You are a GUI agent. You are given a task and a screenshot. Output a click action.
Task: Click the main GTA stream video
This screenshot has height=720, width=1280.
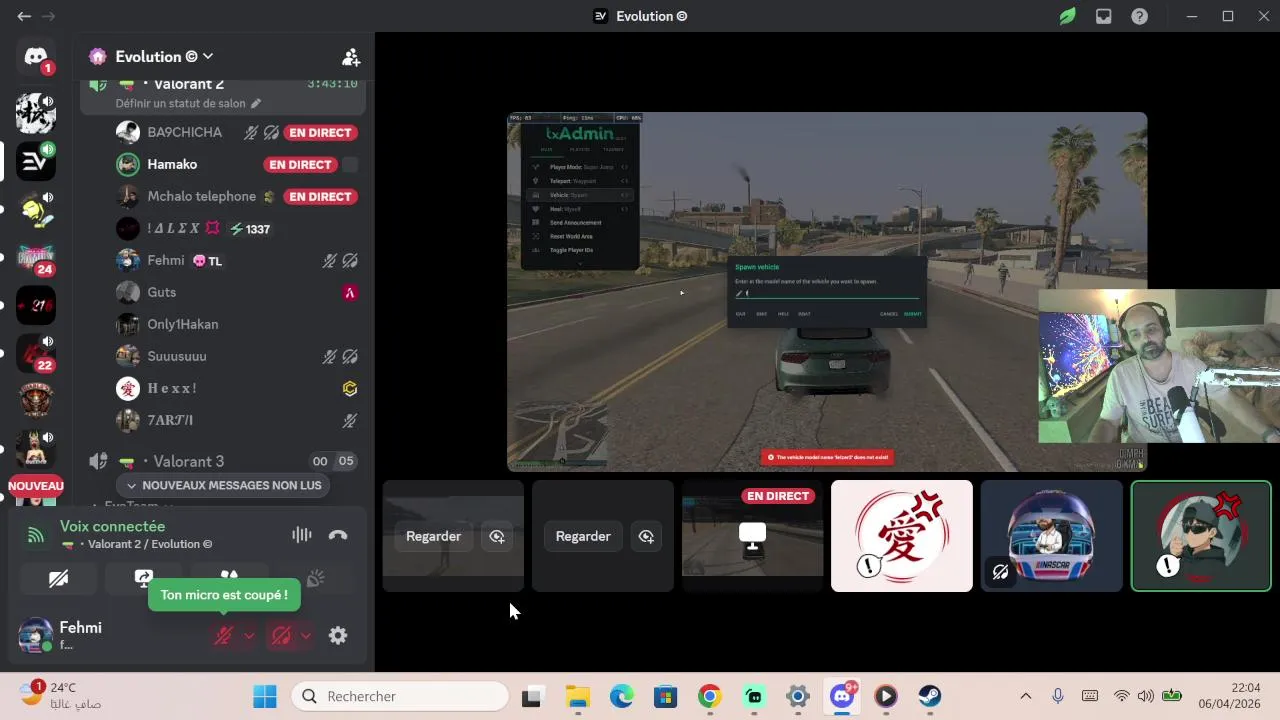pos(827,291)
